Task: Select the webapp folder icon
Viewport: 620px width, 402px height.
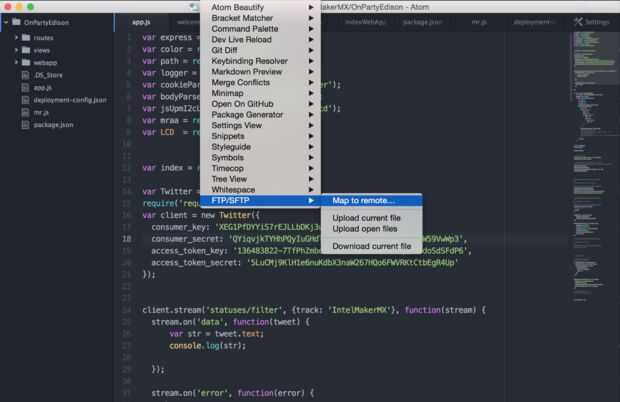Action: coord(26,62)
